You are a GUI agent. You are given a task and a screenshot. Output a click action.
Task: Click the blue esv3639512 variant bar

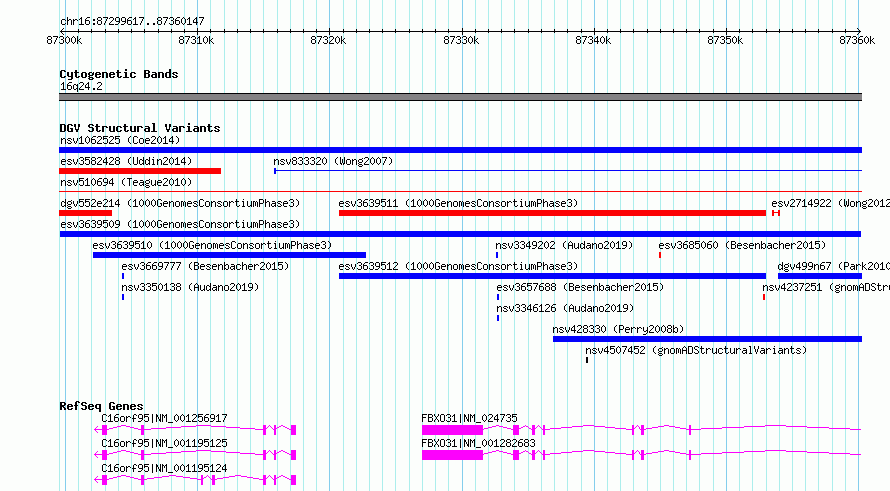552,276
